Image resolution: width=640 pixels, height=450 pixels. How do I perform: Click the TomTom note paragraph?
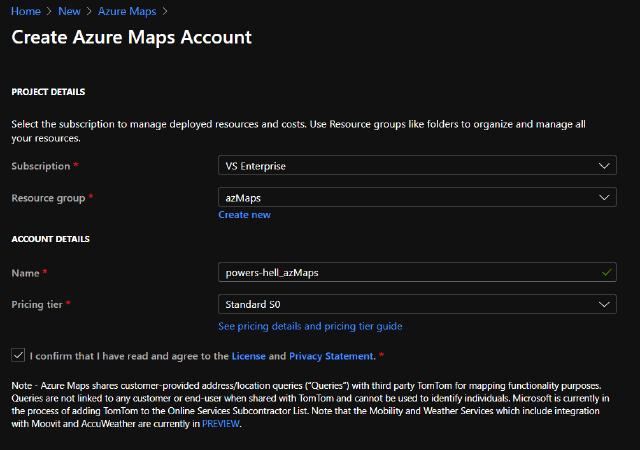click(x=310, y=405)
